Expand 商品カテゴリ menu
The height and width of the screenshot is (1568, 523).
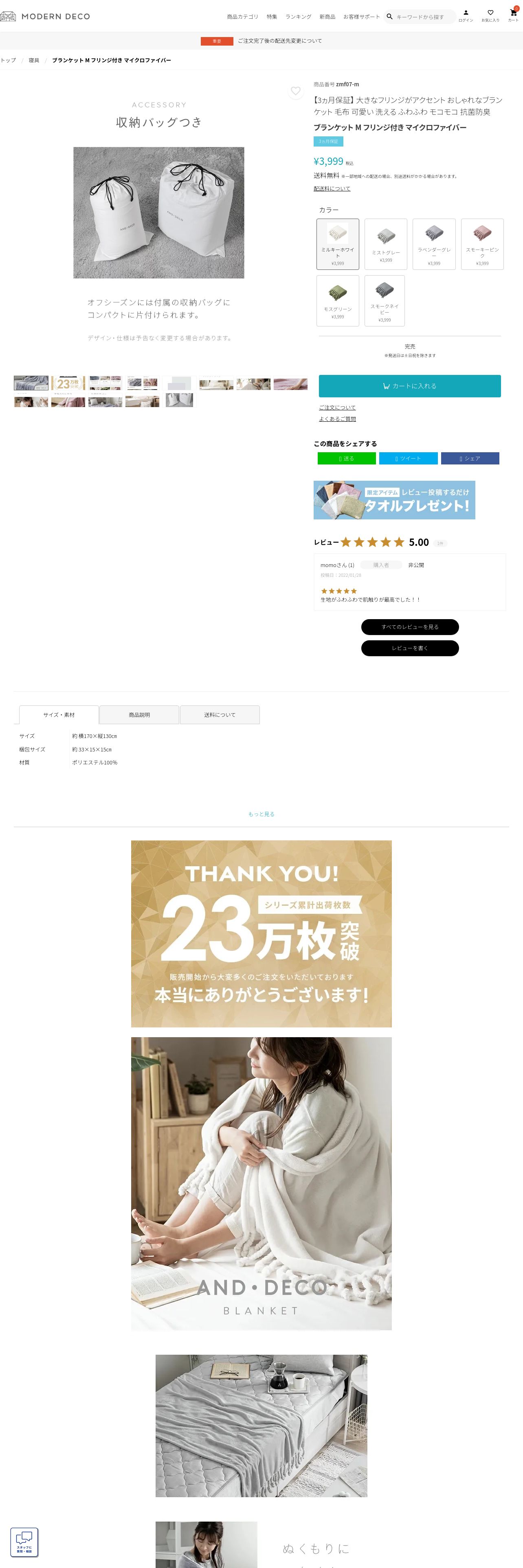click(242, 17)
